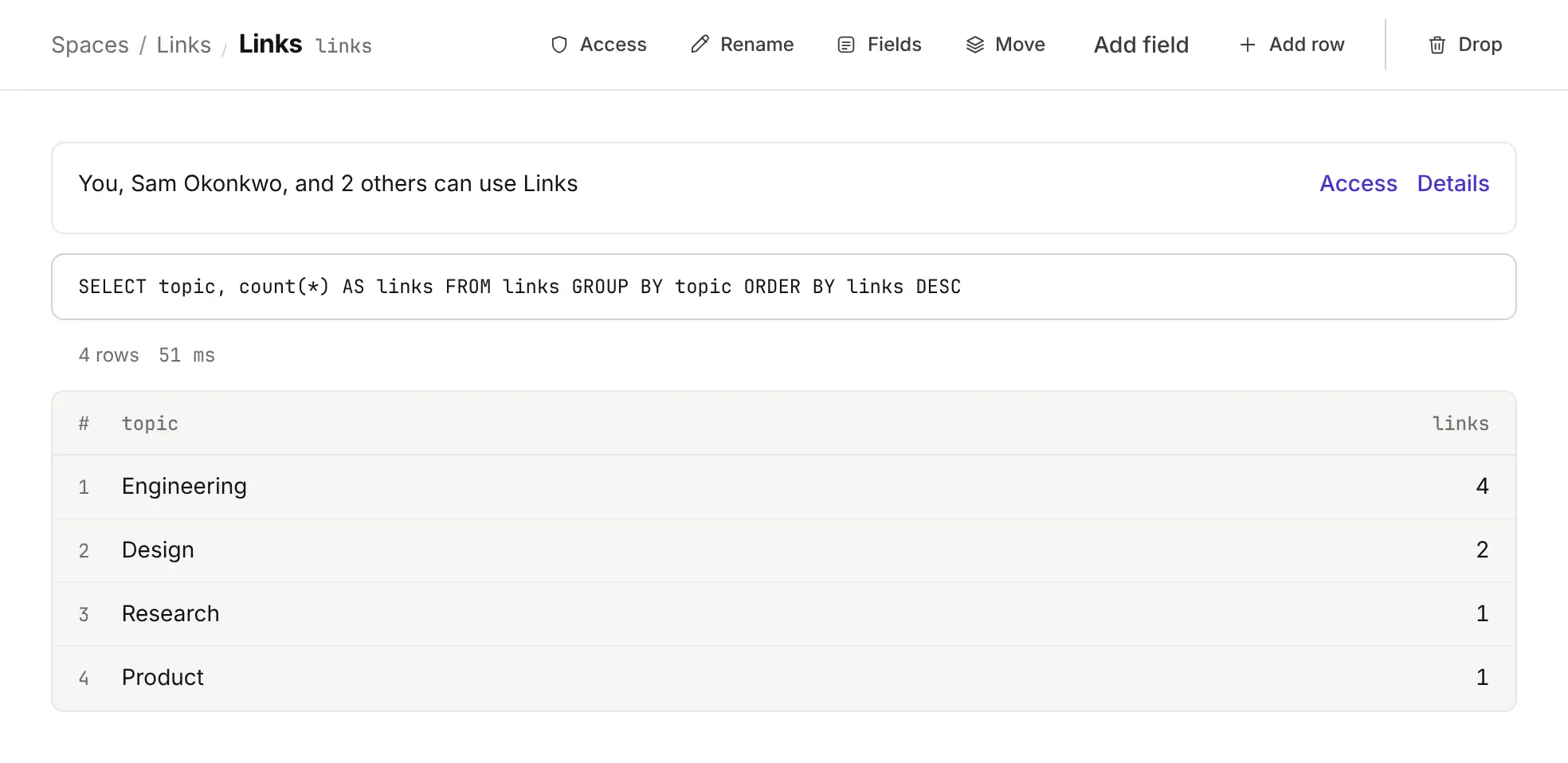Click the Add row label in the toolbar

tap(1307, 45)
